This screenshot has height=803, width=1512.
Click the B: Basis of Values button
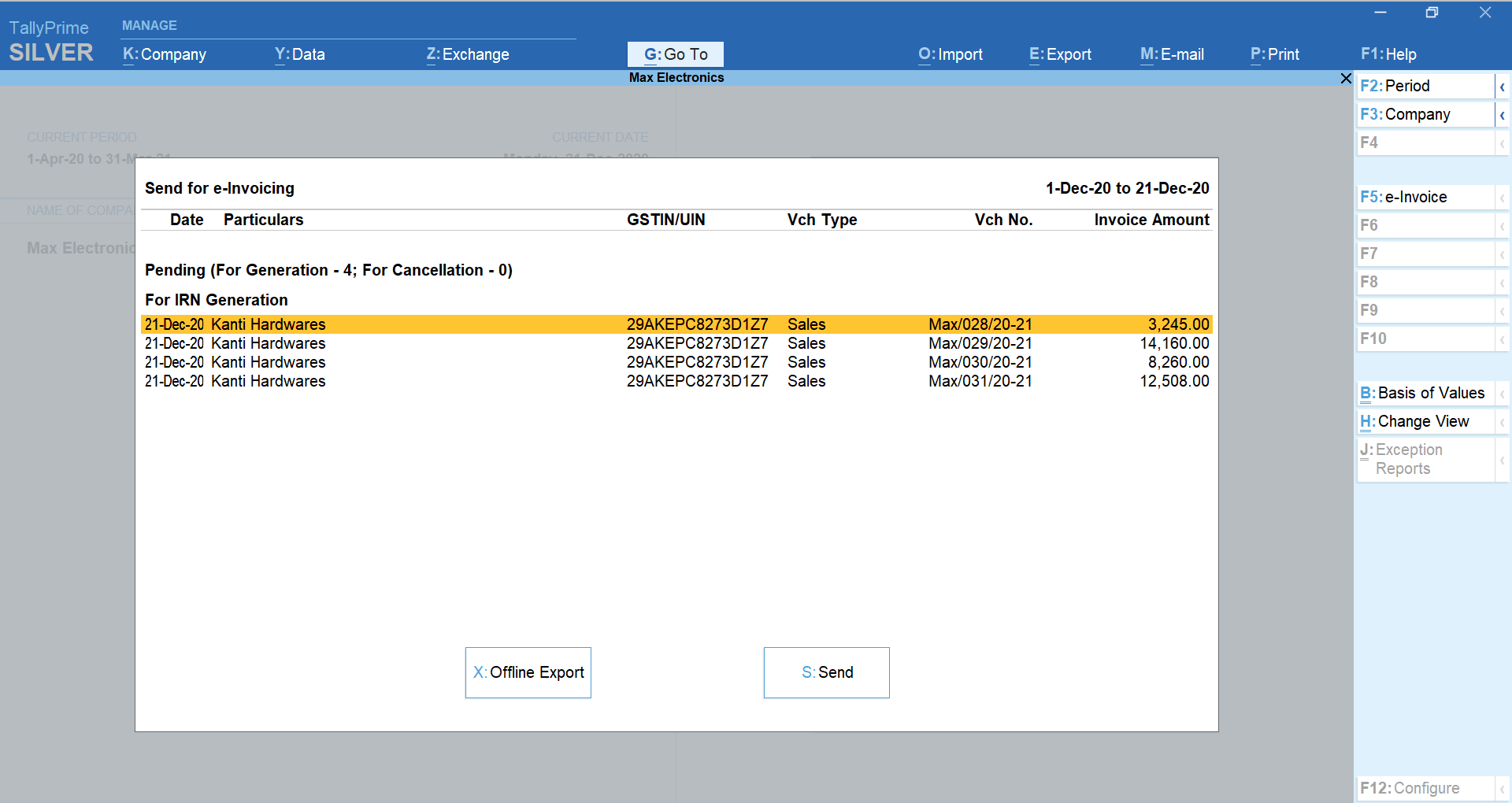1425,394
